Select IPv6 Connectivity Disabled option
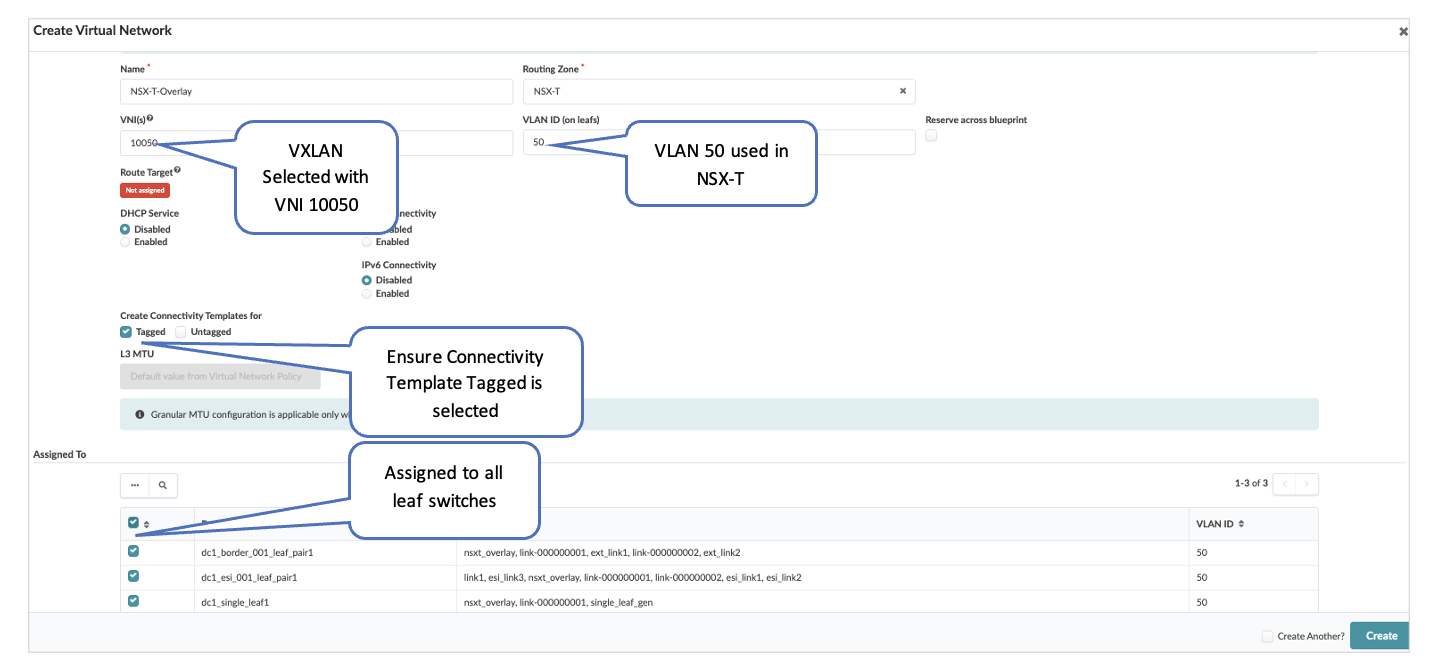1442x672 pixels. pos(367,281)
